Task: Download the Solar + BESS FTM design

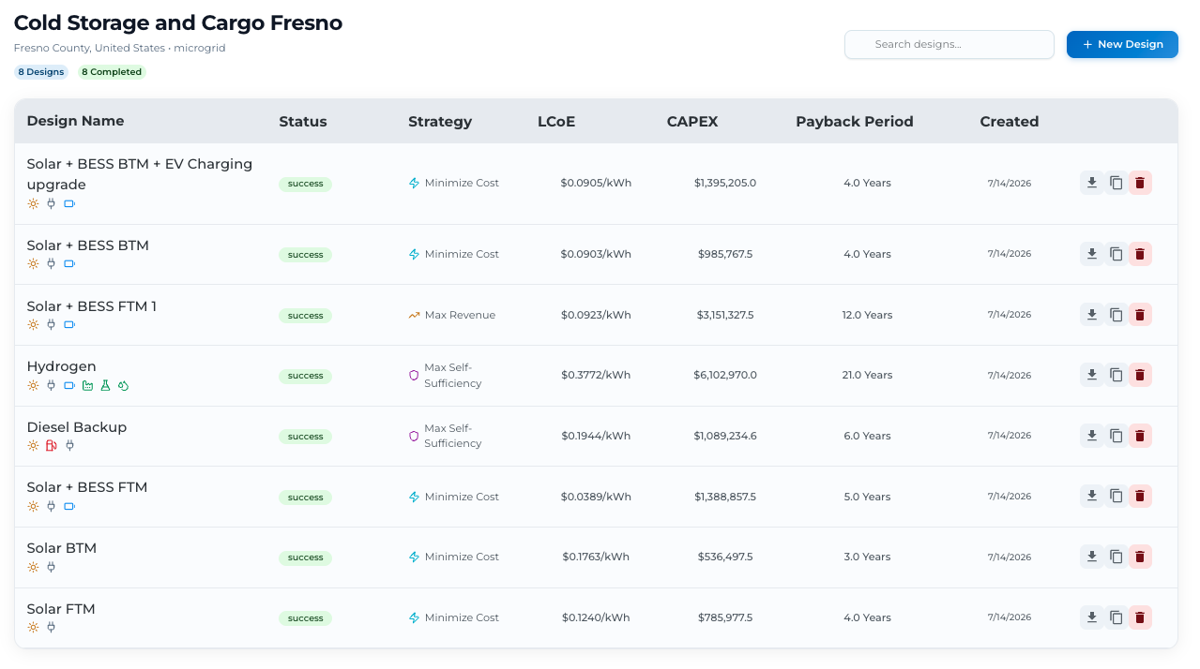Action: click(1092, 496)
